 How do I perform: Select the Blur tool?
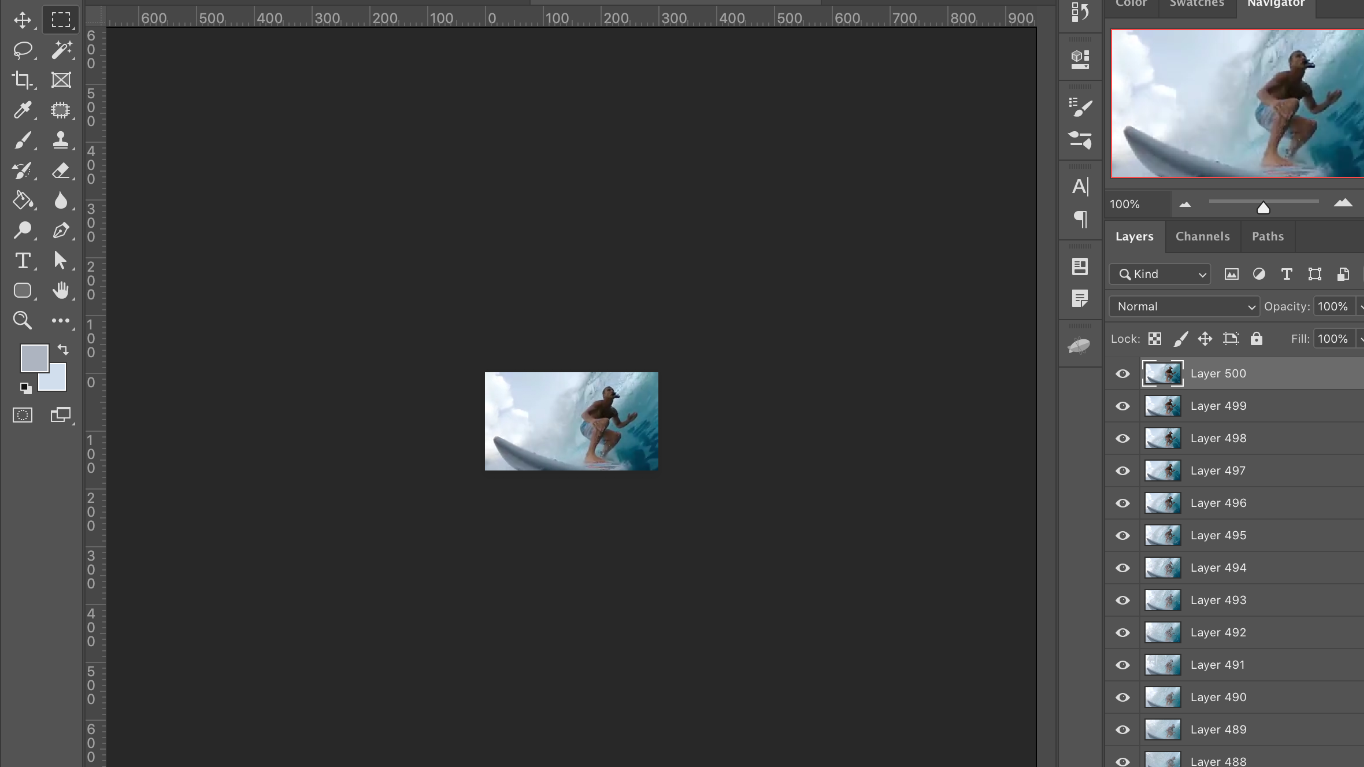tap(61, 200)
